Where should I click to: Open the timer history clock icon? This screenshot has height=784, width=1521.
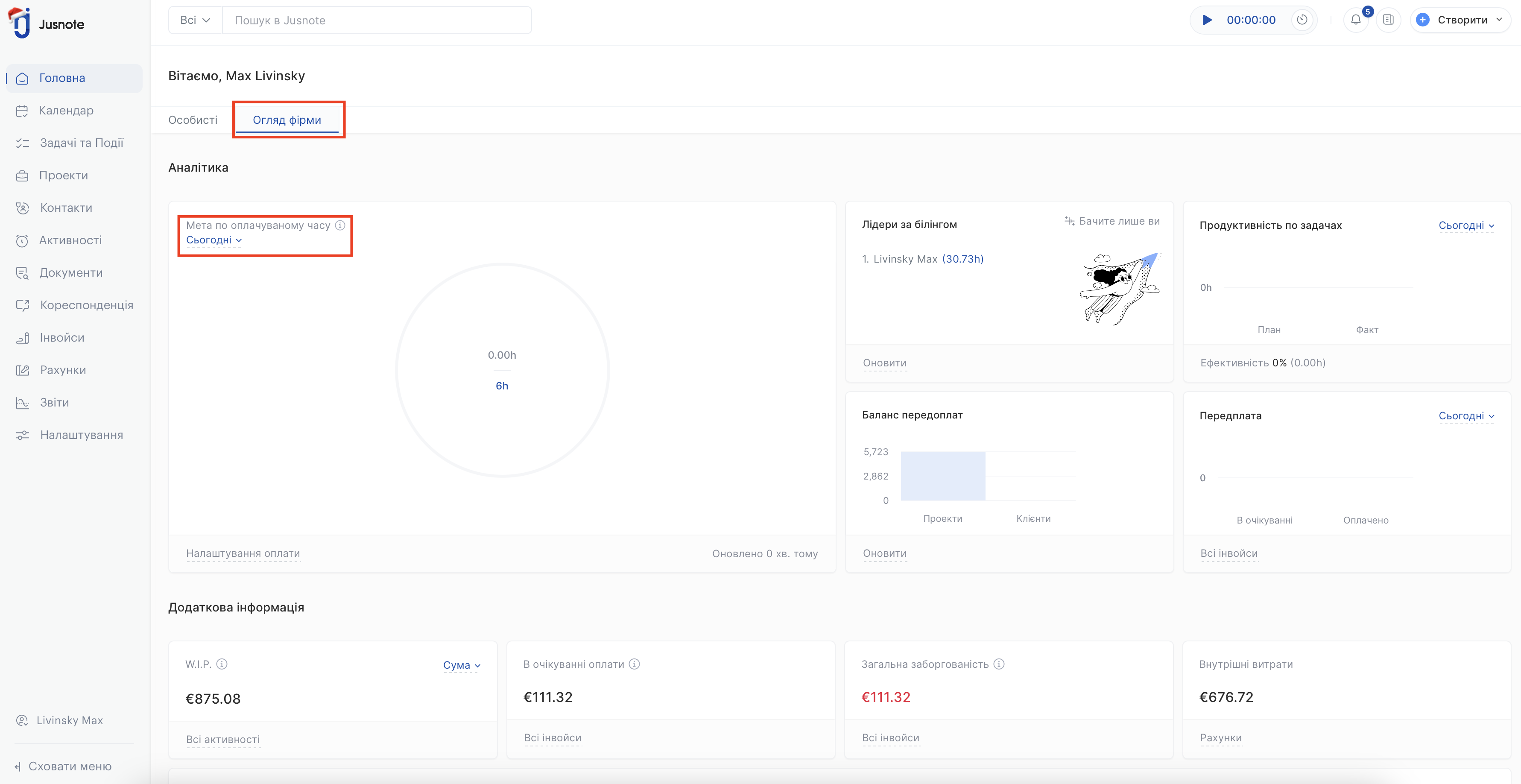(x=1302, y=20)
